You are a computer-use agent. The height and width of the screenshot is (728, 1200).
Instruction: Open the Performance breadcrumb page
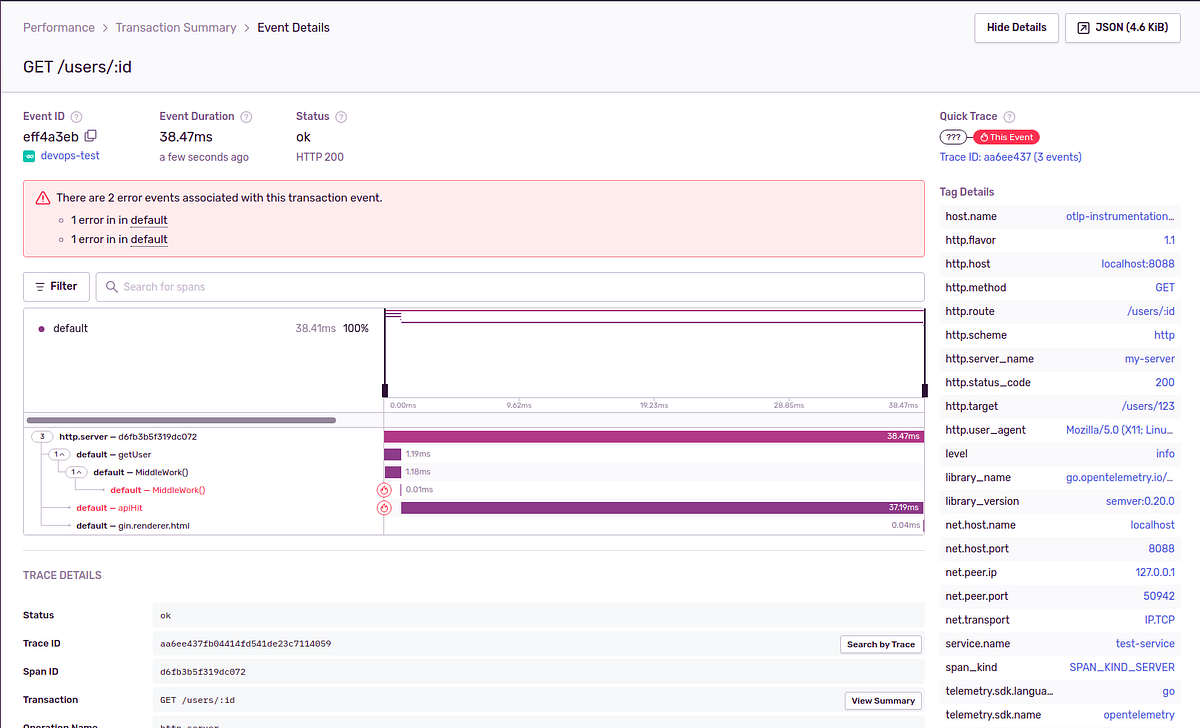[59, 27]
